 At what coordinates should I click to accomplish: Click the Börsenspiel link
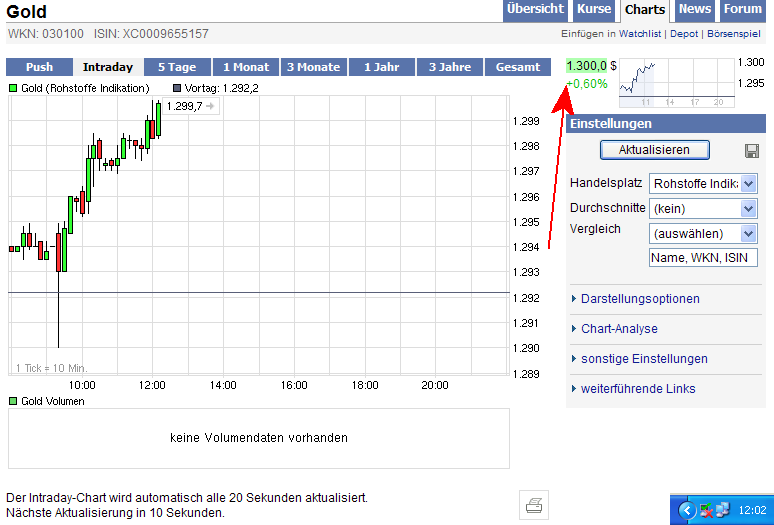734,34
